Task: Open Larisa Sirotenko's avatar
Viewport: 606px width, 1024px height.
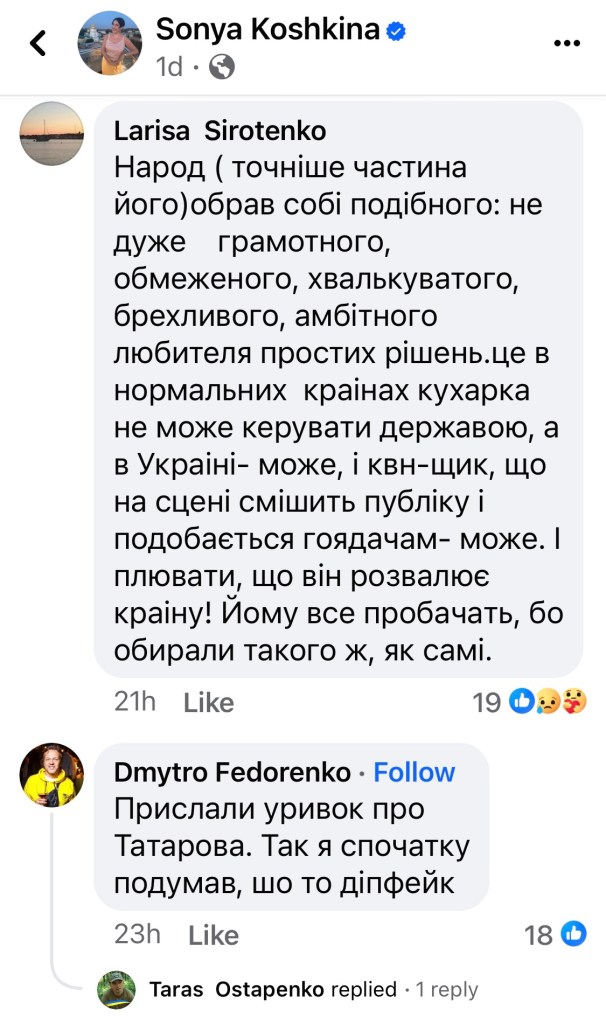Action: (x=52, y=134)
